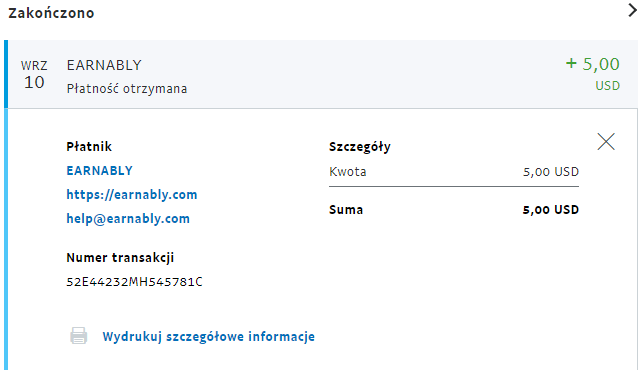
Task: Open the Wydrukuj szczegółowe informacje link
Action: point(208,336)
